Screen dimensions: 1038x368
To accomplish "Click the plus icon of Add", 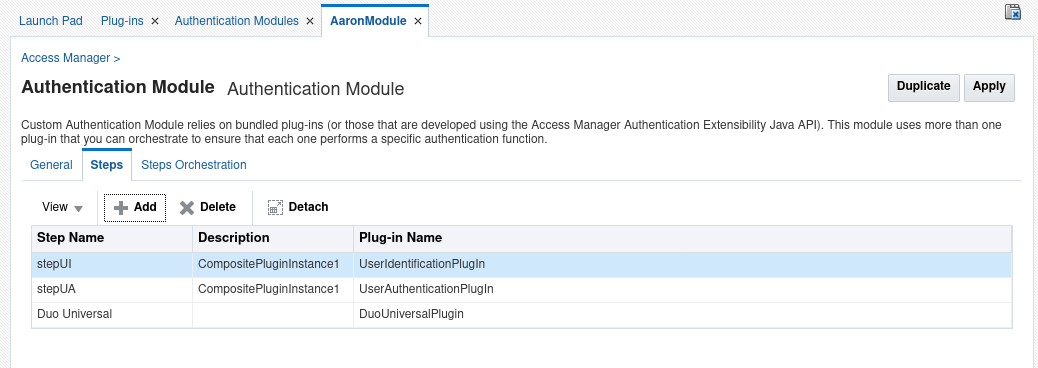I will pyautogui.click(x=120, y=207).
